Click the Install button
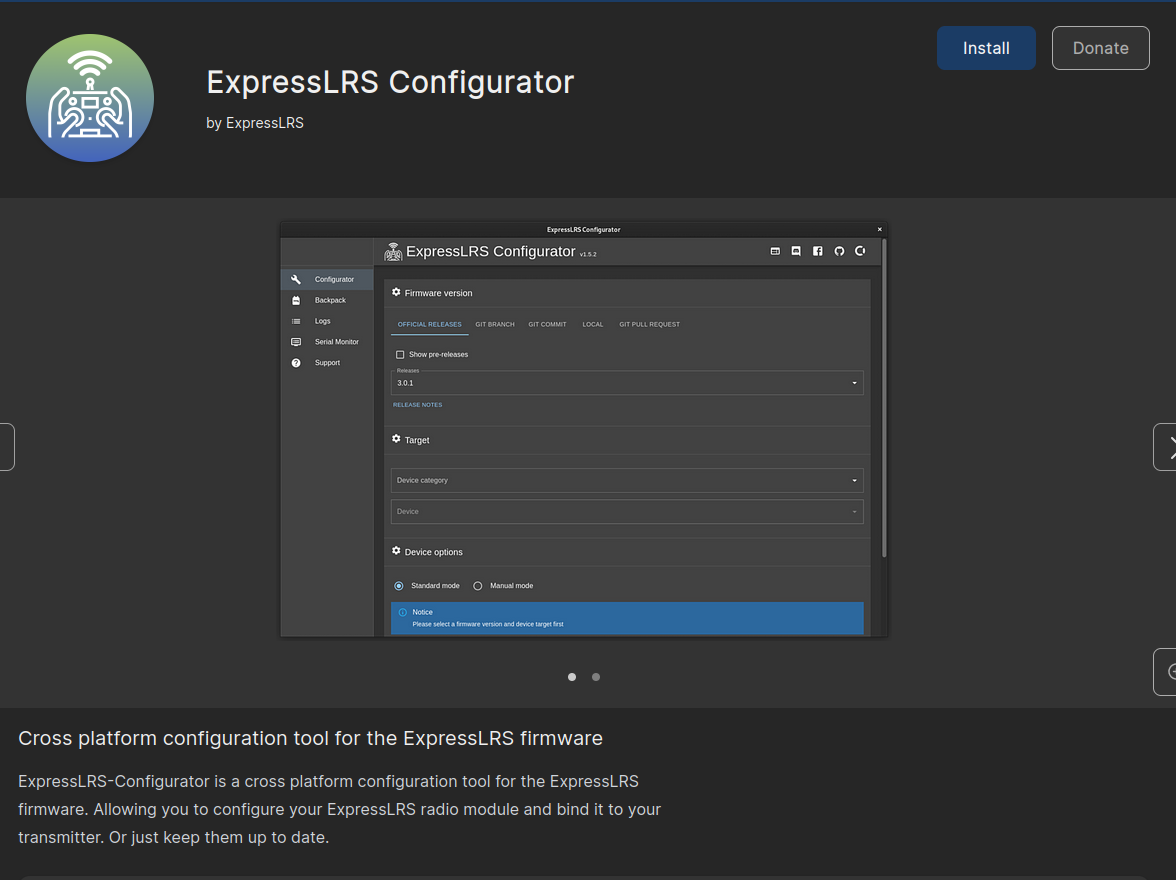Screen dimensions: 1176x880 point(986,48)
